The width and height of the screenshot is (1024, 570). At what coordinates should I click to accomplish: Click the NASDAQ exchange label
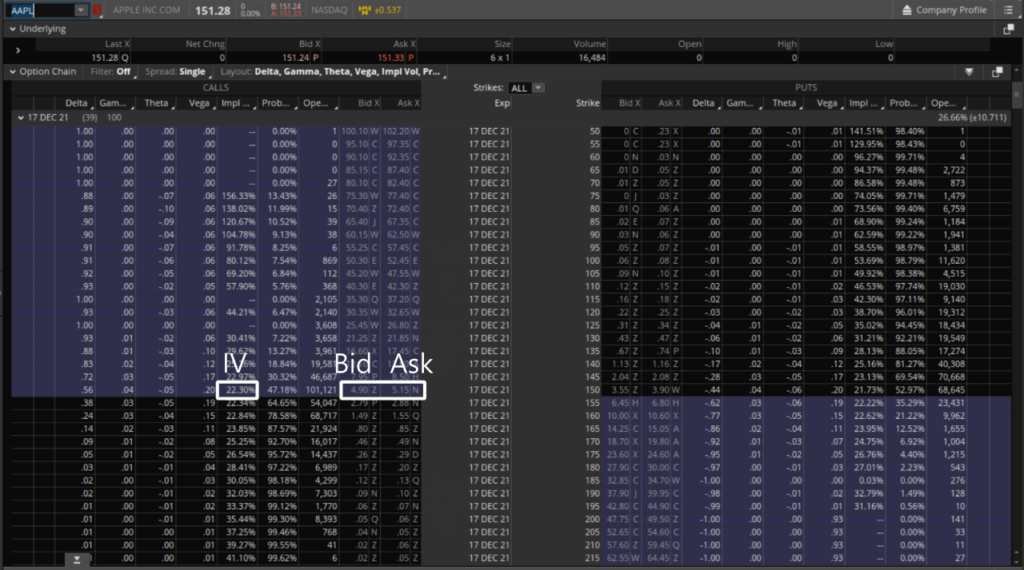click(x=329, y=10)
